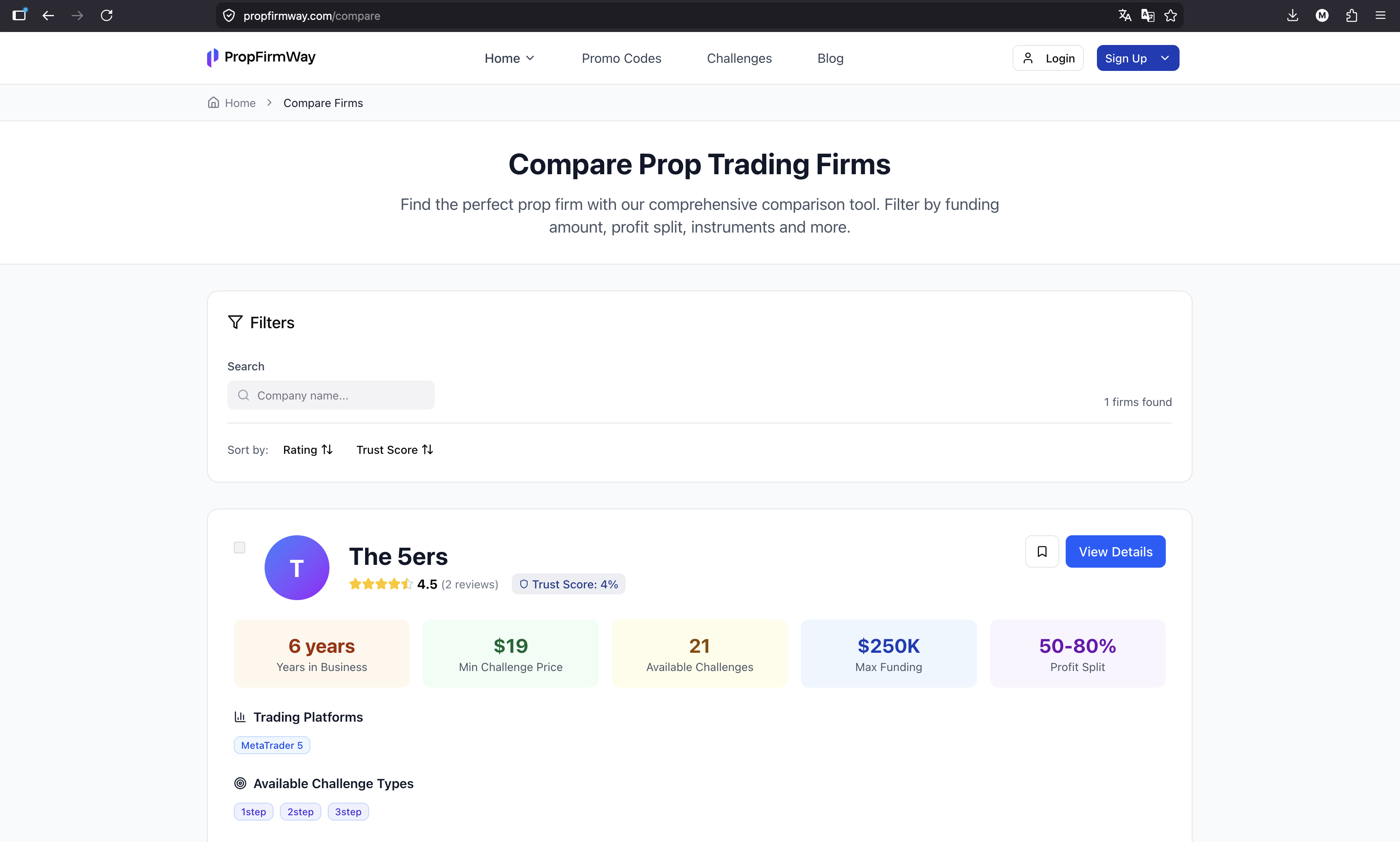Bookmark page with star icon
Image resolution: width=1400 pixels, height=842 pixels.
[1171, 15]
